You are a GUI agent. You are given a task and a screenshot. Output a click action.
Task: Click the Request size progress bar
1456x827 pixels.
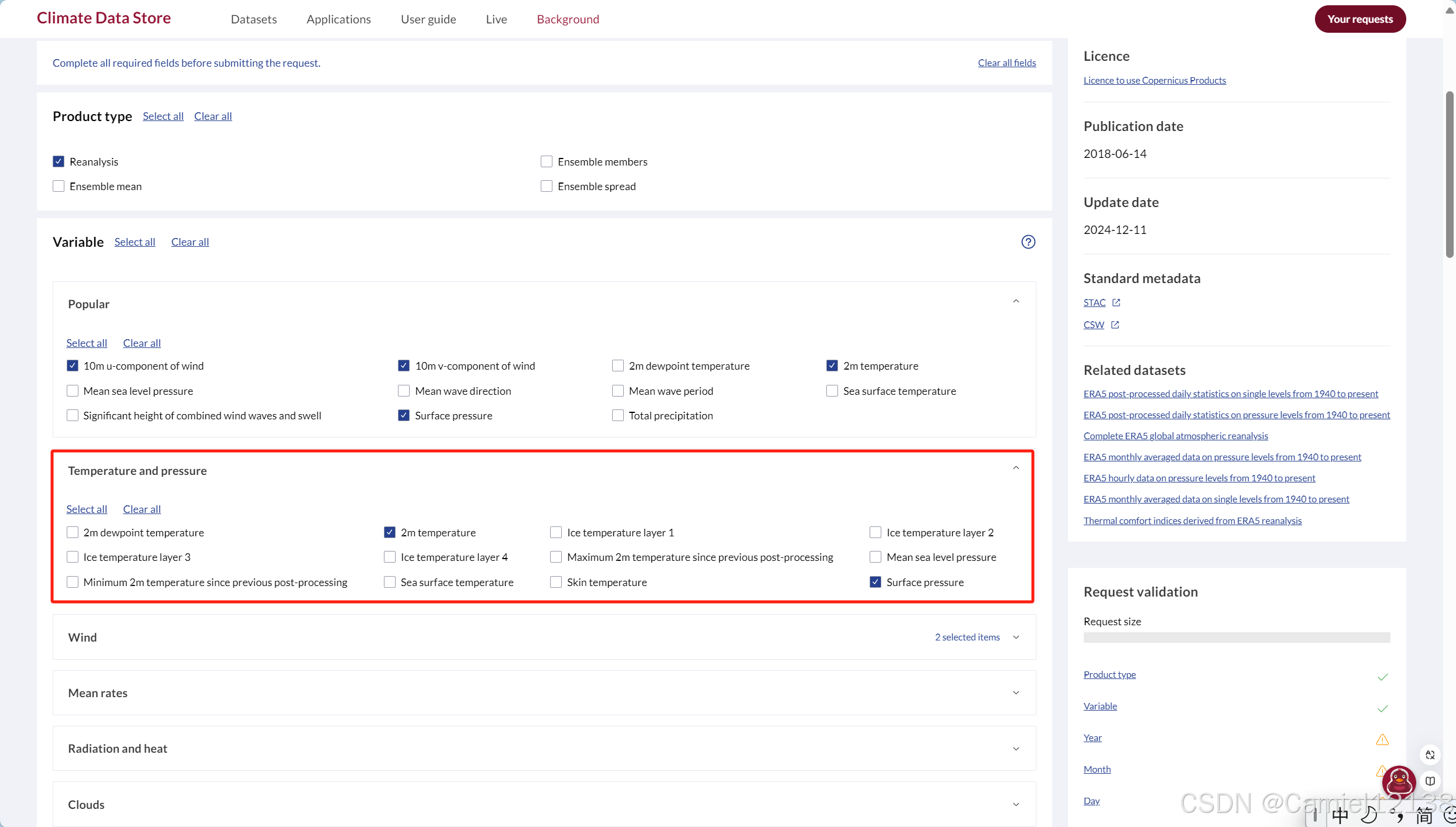(1236, 638)
